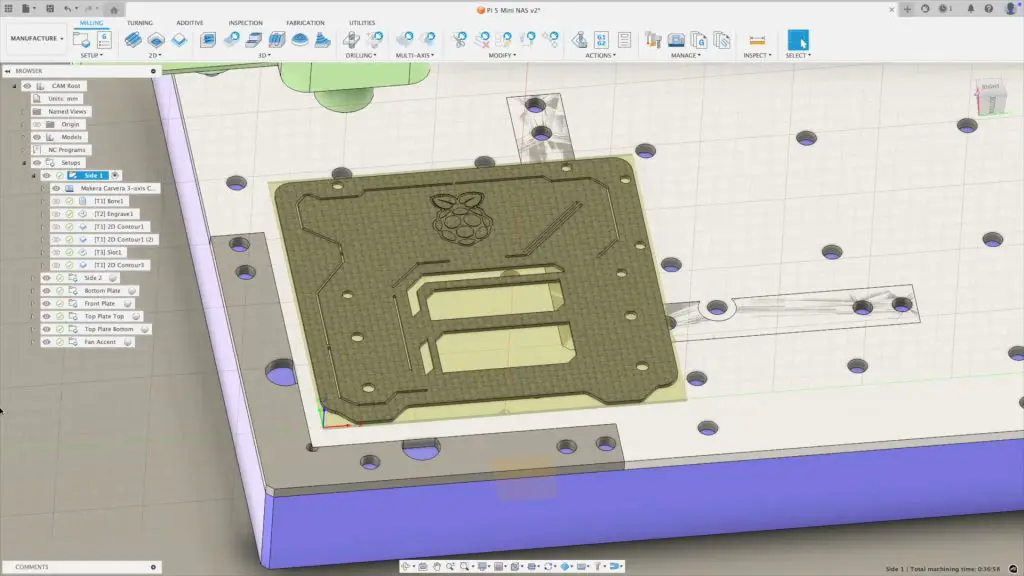Switch to the Turning tab
Viewport: 1024px width, 576px height.
pyautogui.click(x=139, y=22)
